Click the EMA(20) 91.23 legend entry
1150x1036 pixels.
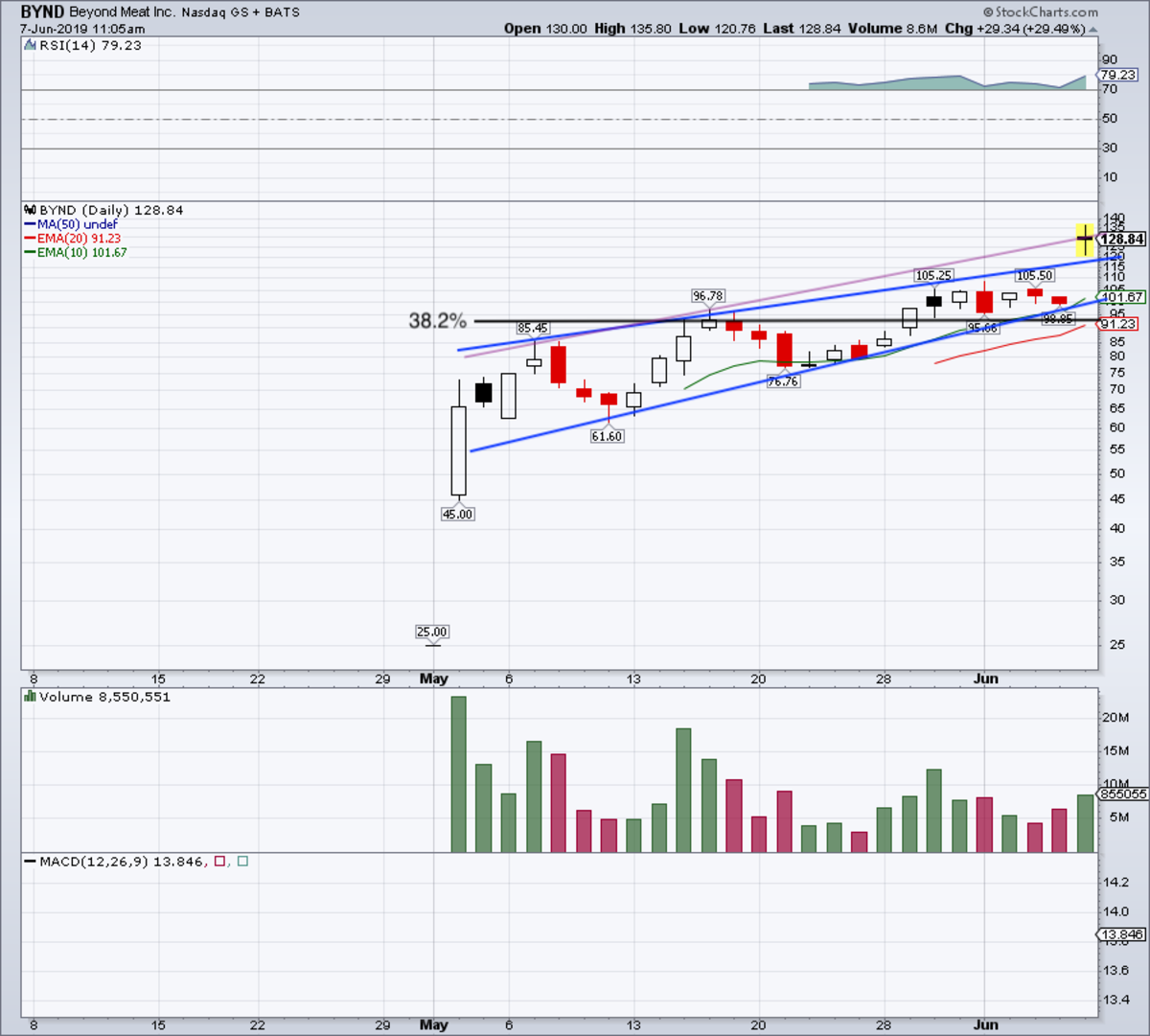point(72,239)
